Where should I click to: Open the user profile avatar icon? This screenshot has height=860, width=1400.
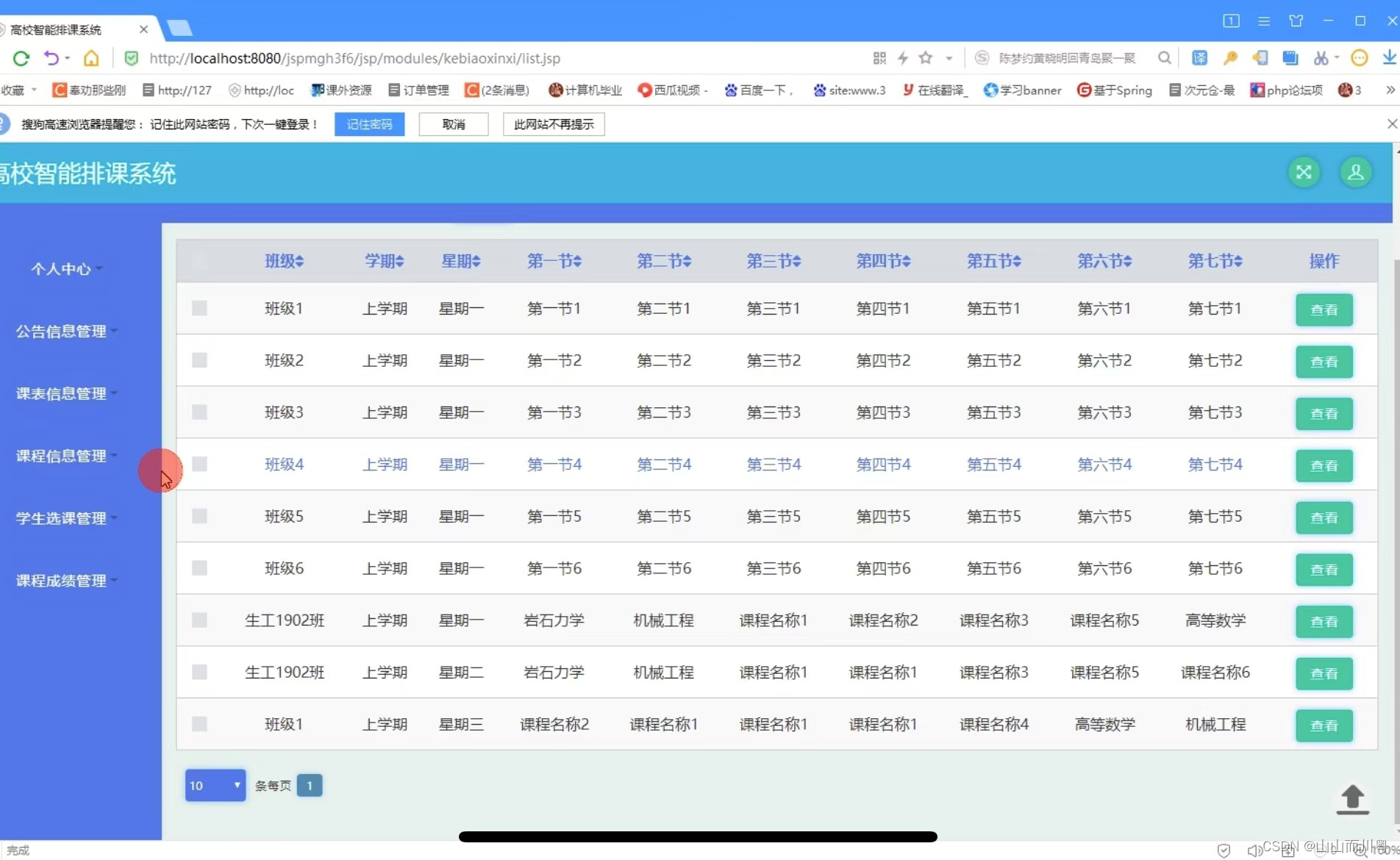(1356, 172)
